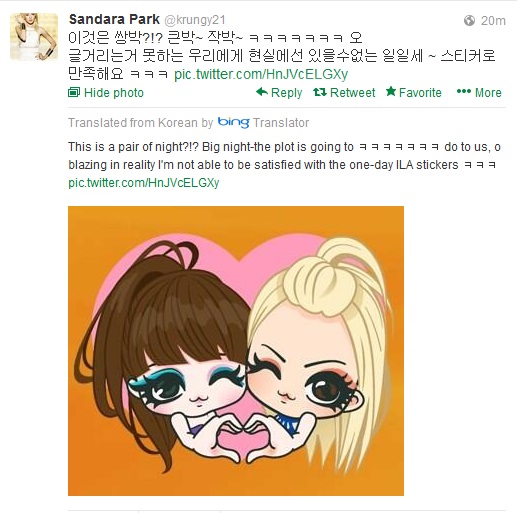Click the Favorite star icon
This screenshot has width=517, height=513.
coord(391,91)
